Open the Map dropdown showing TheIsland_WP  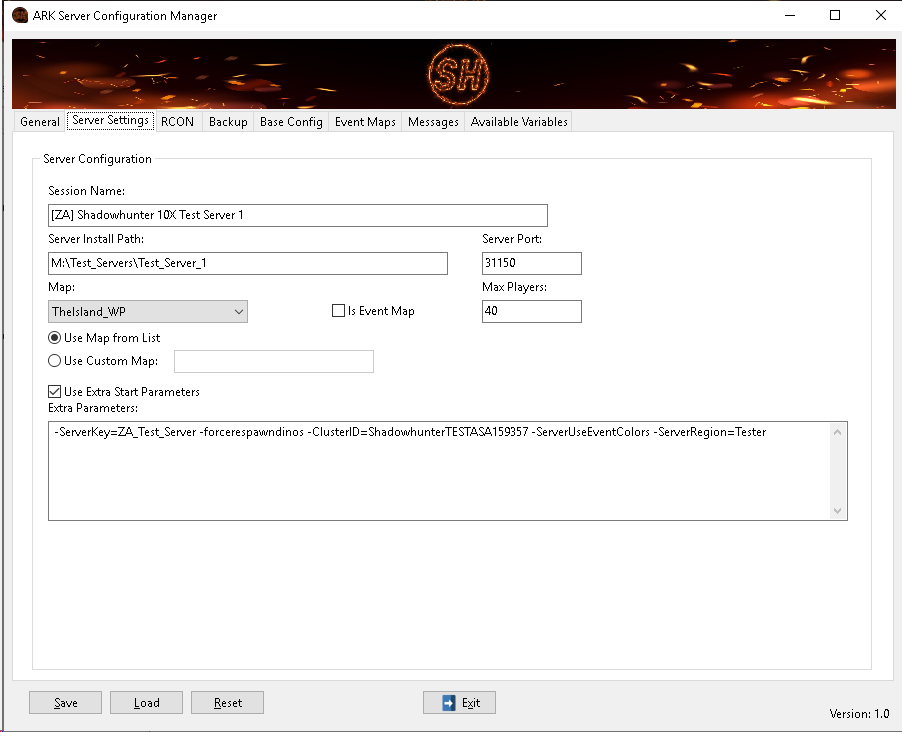pyautogui.click(x=148, y=312)
